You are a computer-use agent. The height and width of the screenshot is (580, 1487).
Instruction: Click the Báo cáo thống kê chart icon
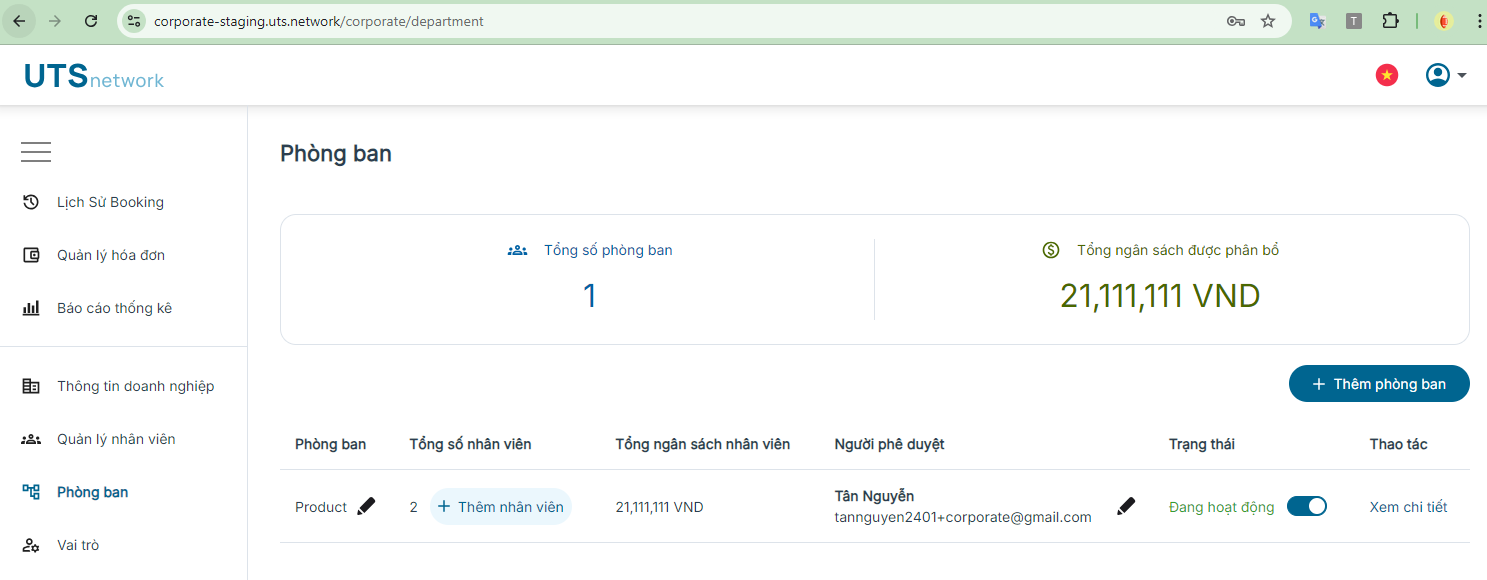[31, 308]
